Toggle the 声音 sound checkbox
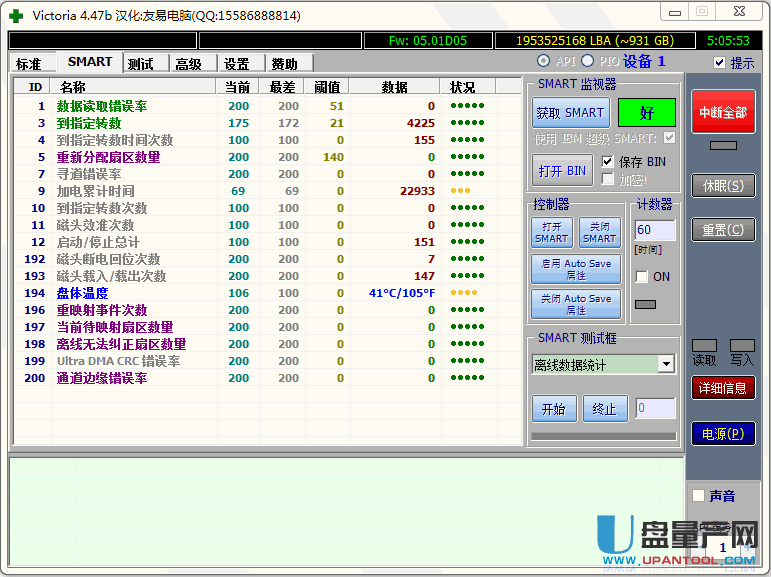 click(x=698, y=496)
